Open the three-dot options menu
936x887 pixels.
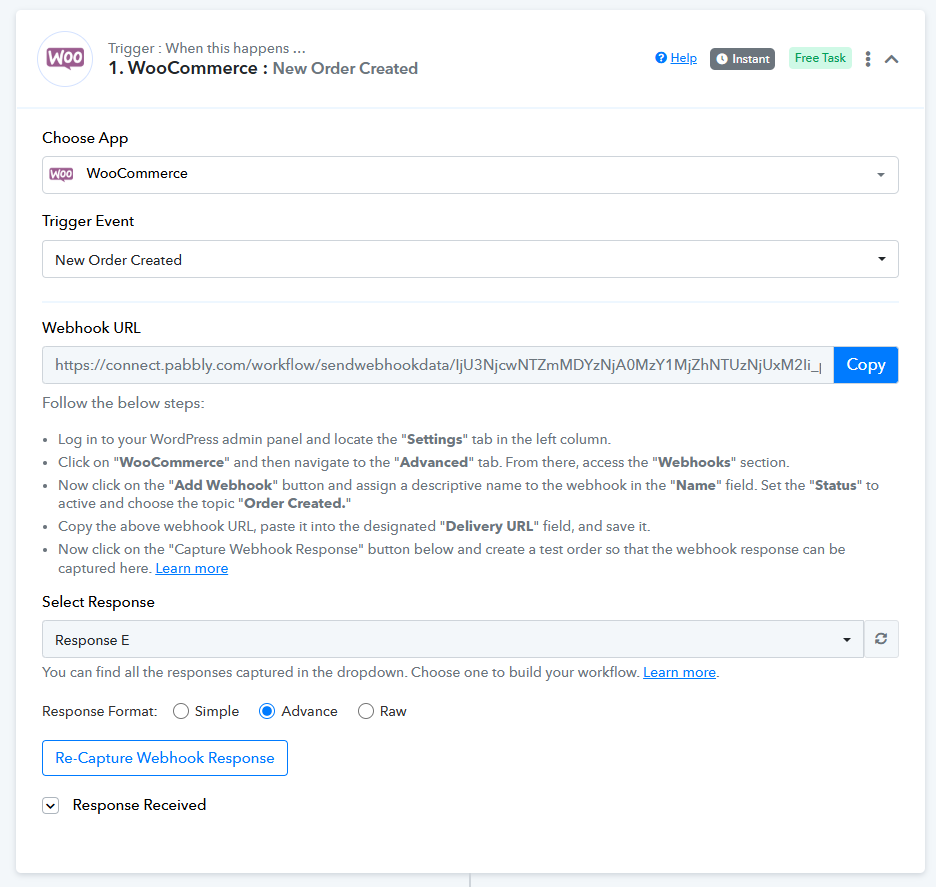pos(868,58)
